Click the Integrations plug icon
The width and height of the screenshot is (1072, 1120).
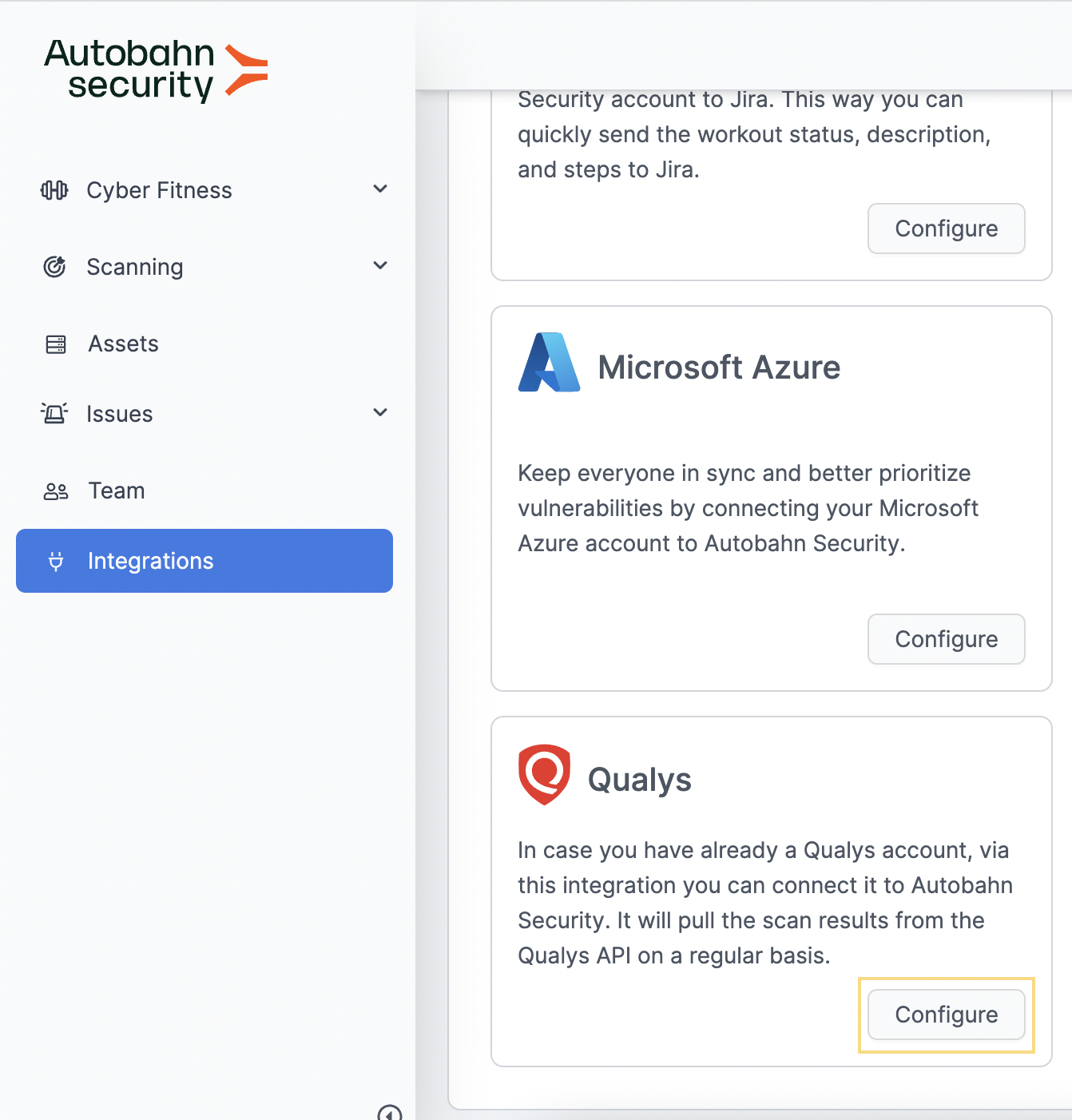tap(56, 562)
